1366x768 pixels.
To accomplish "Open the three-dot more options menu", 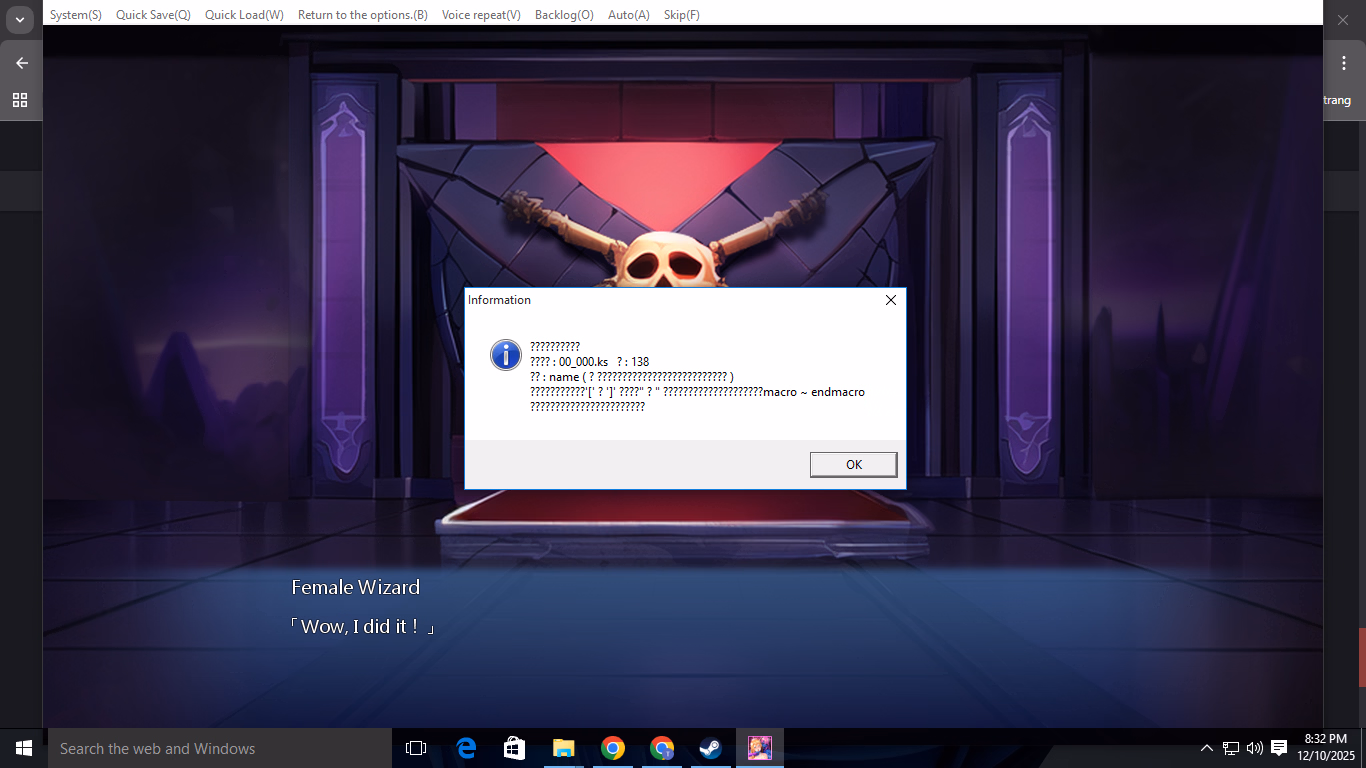I will click(x=1343, y=63).
